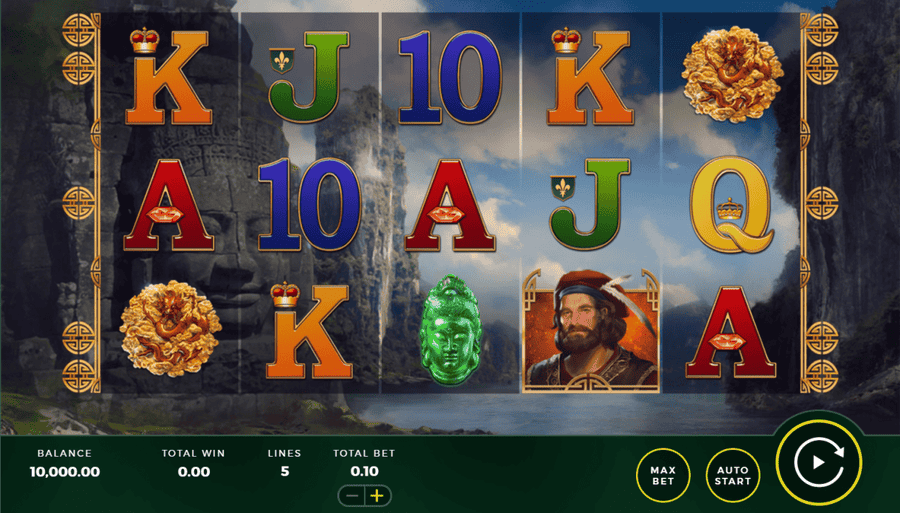Click the Total Bet value 0.10
Image resolution: width=900 pixels, height=513 pixels.
coord(364,472)
